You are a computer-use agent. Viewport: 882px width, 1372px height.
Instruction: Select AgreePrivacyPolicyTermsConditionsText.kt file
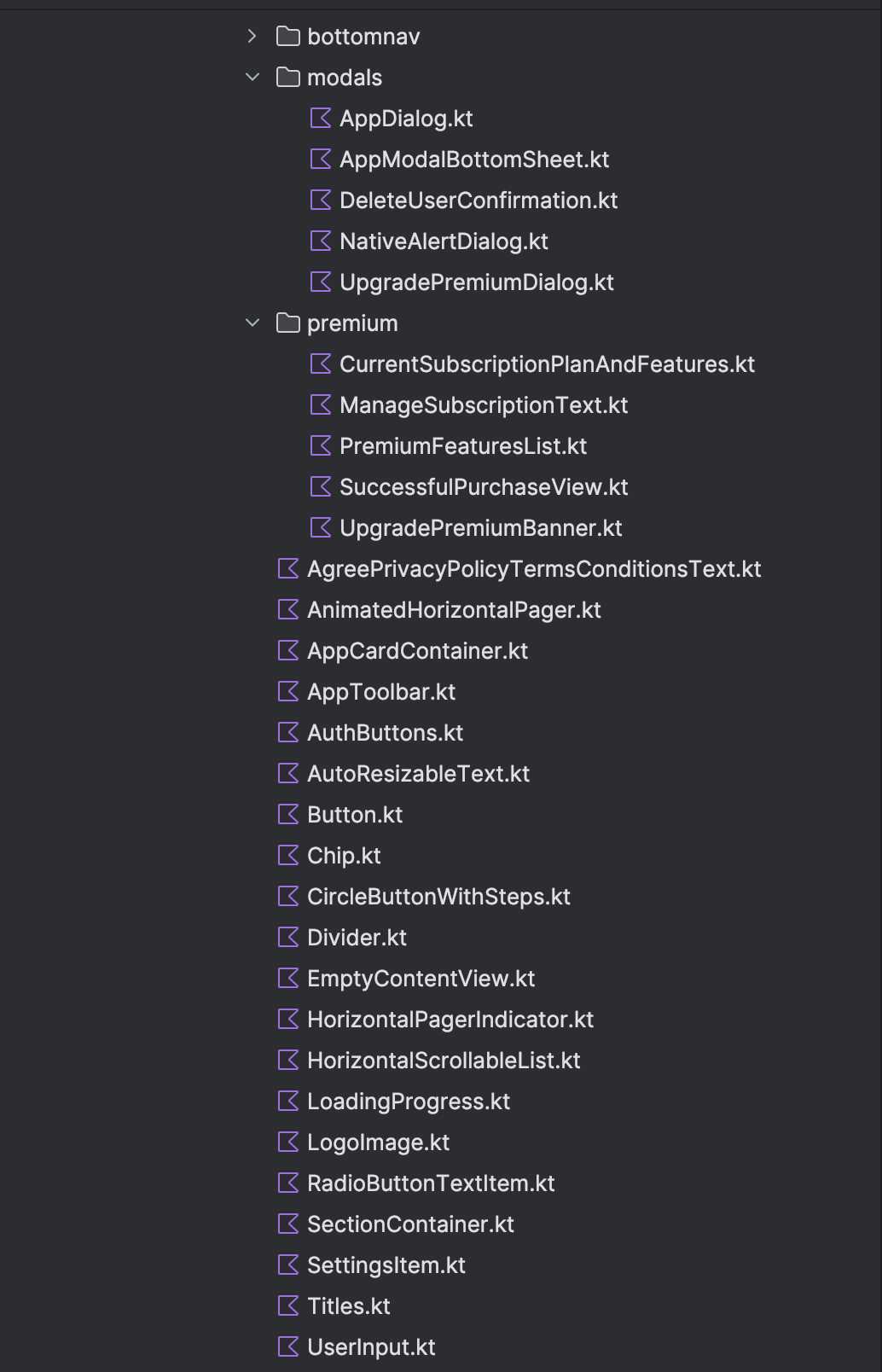tap(534, 569)
